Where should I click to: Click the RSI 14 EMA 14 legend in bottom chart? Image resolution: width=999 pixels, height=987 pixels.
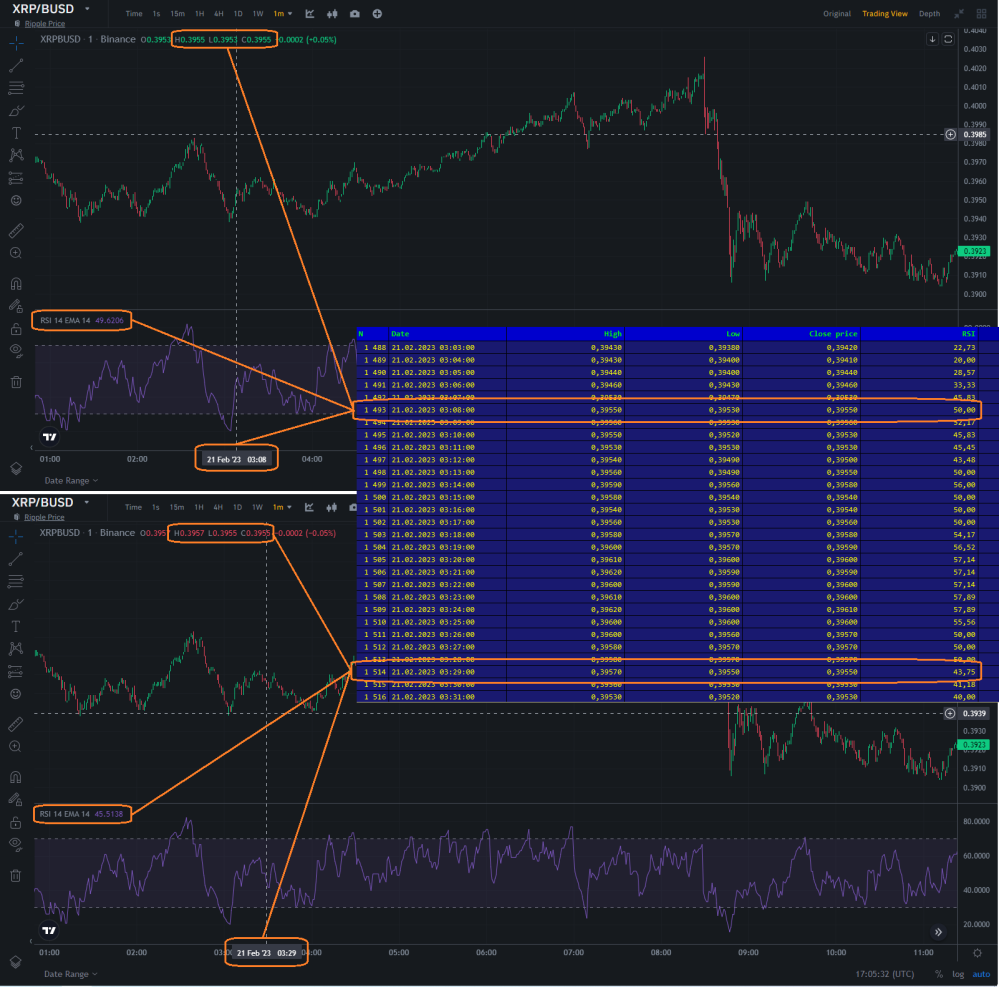[x=81, y=814]
